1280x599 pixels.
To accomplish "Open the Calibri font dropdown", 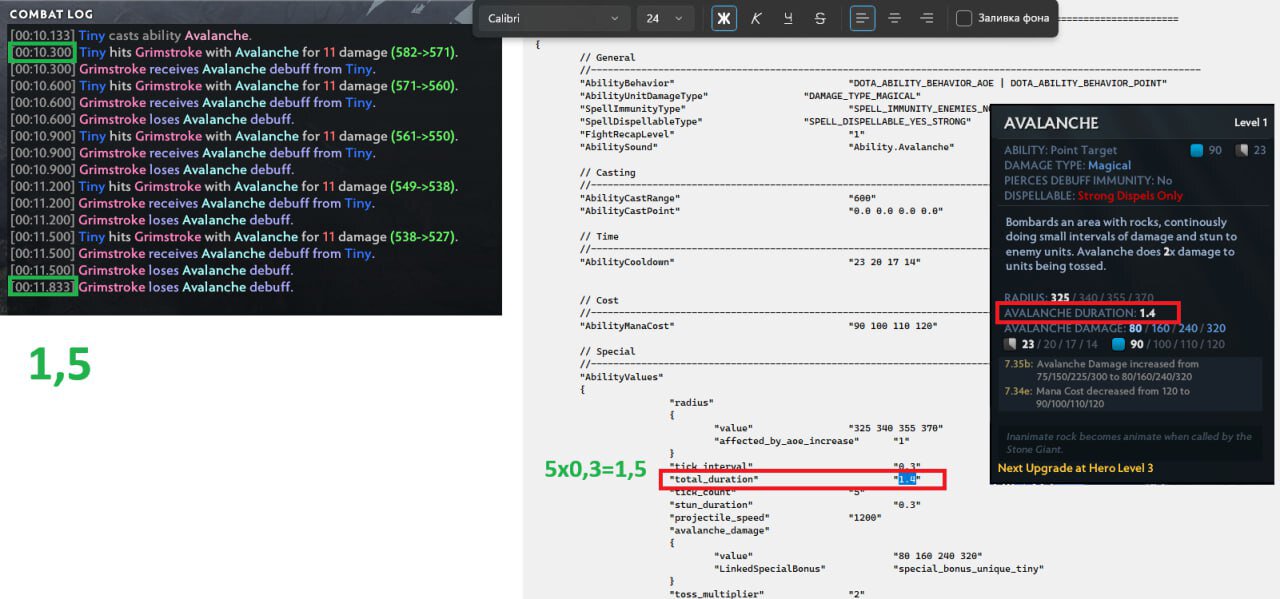I will point(553,18).
